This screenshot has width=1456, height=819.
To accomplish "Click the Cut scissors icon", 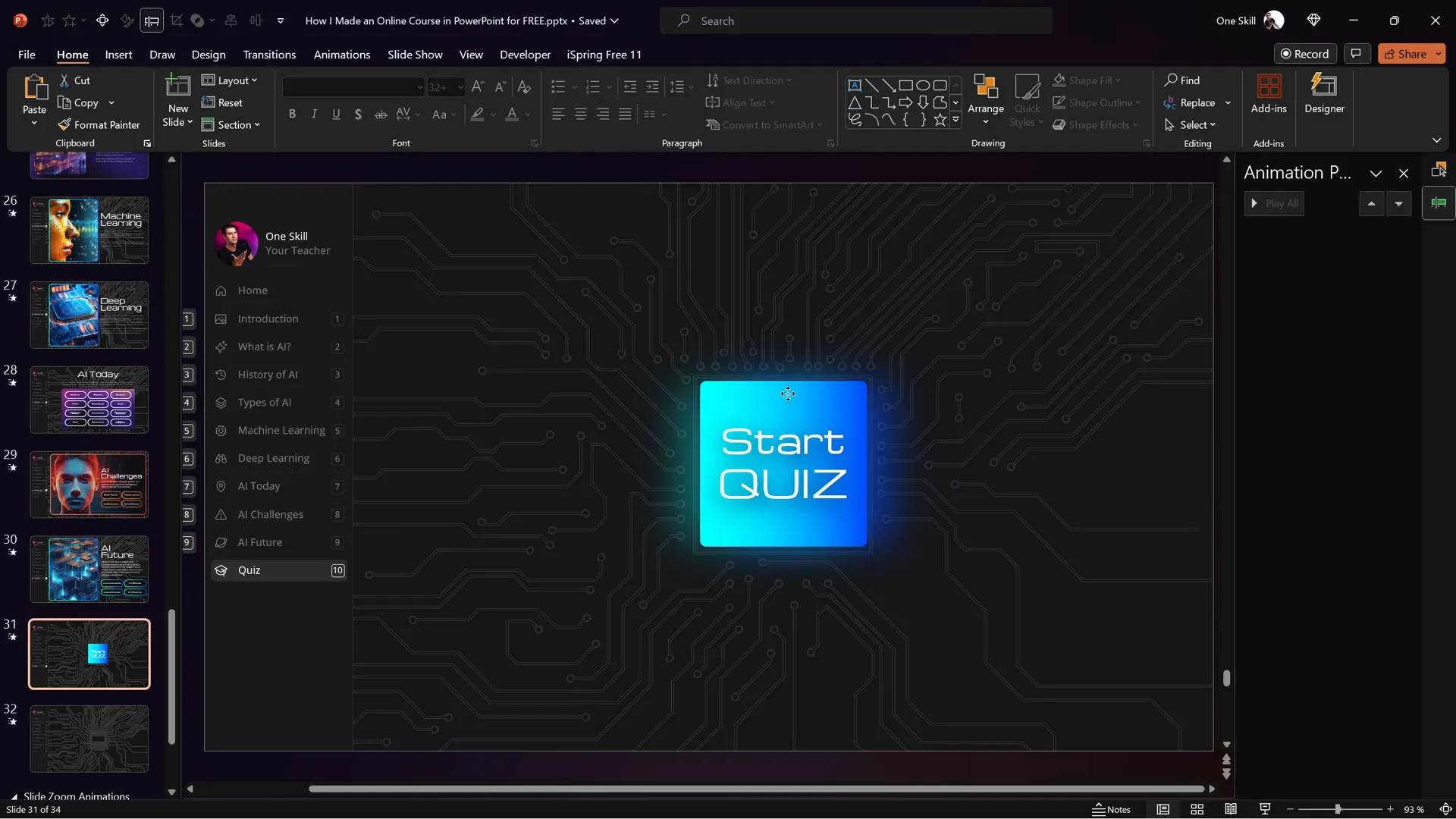I will tap(64, 80).
